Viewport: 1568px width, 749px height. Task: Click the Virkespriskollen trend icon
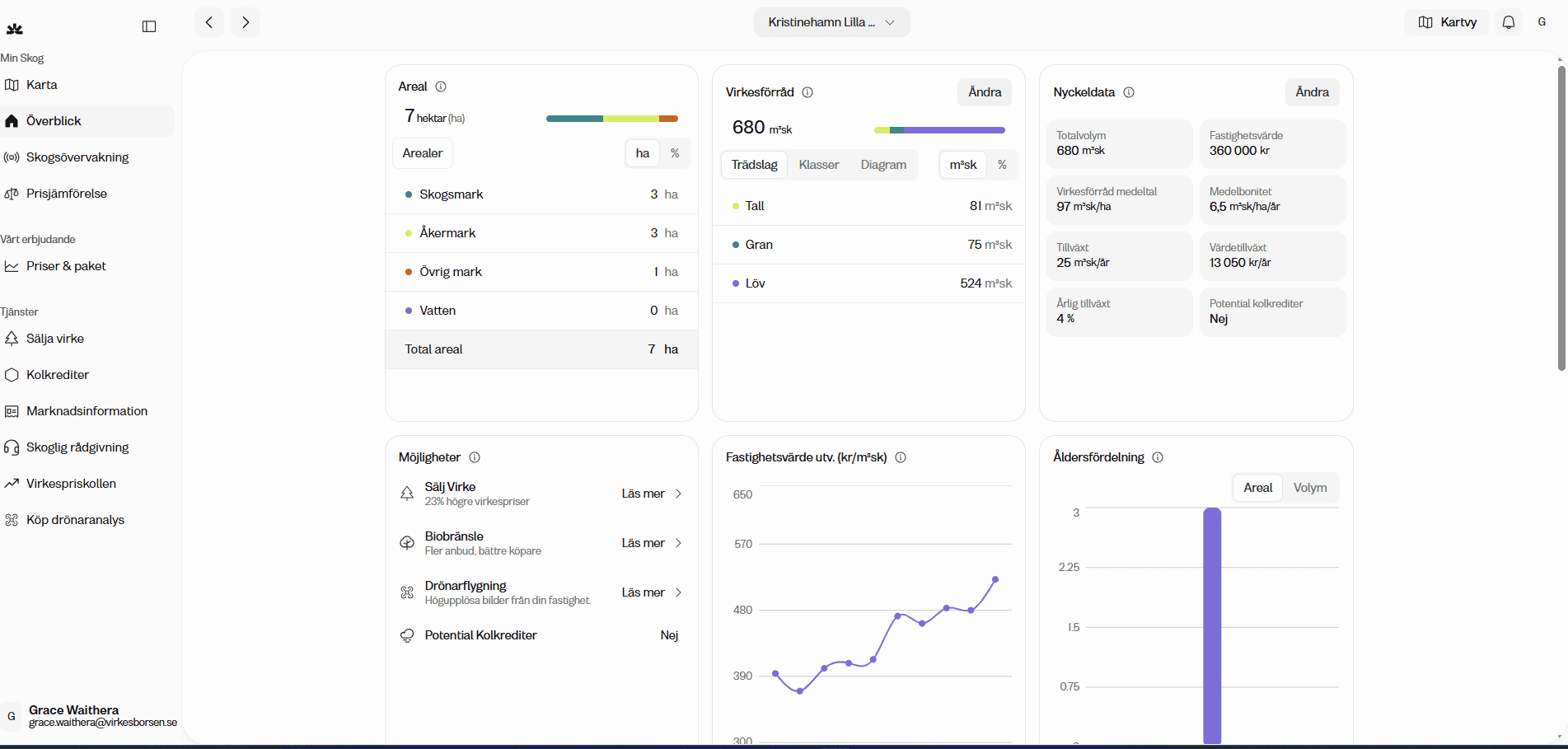tap(12, 484)
